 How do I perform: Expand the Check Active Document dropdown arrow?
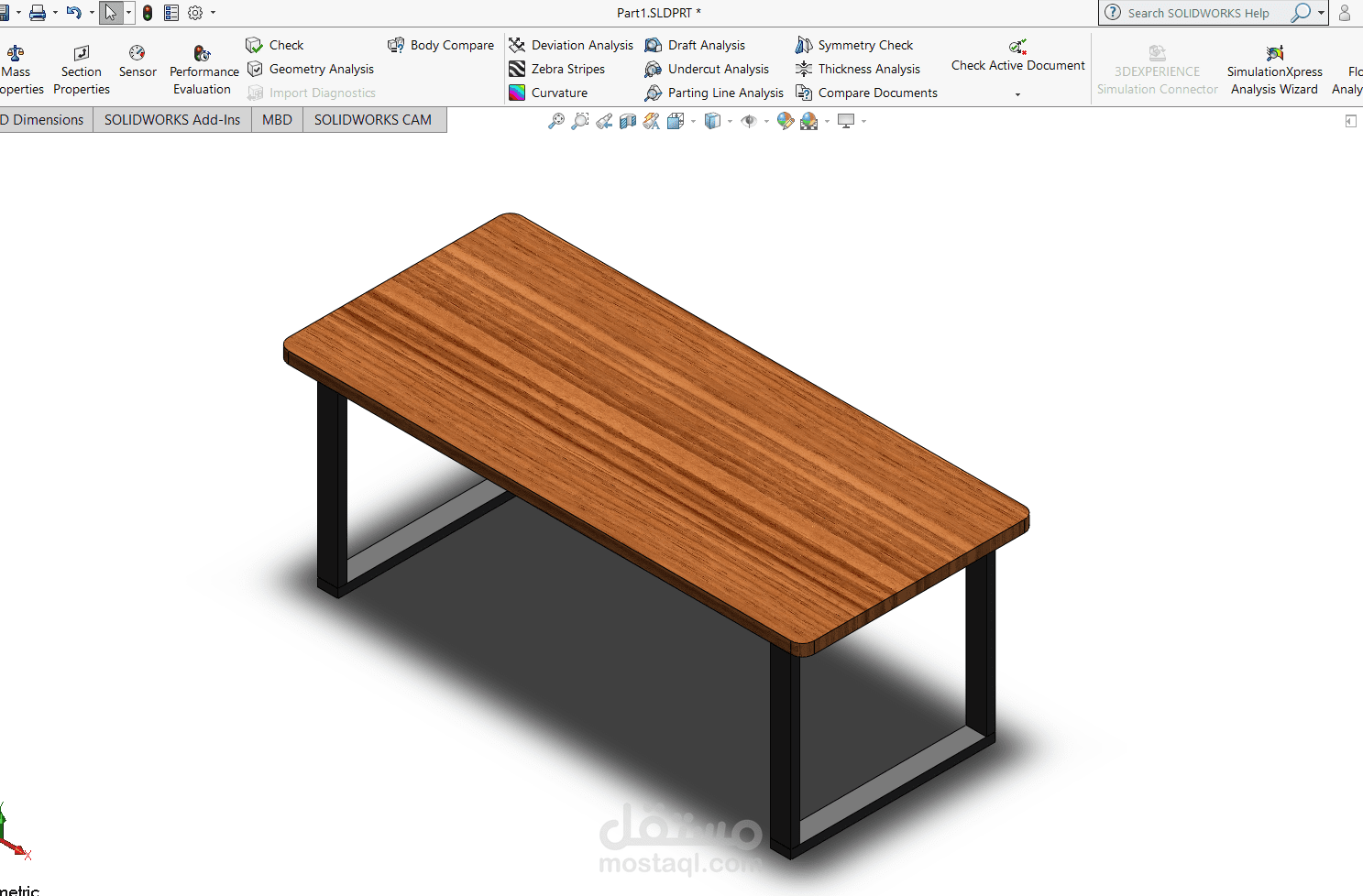1017,94
